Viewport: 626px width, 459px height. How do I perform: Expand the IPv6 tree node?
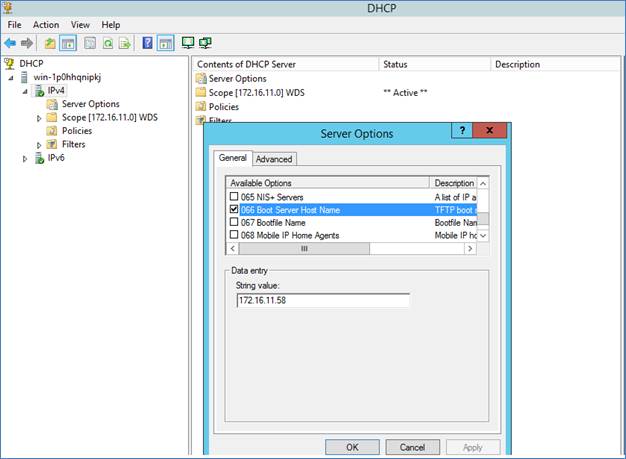tap(26, 158)
